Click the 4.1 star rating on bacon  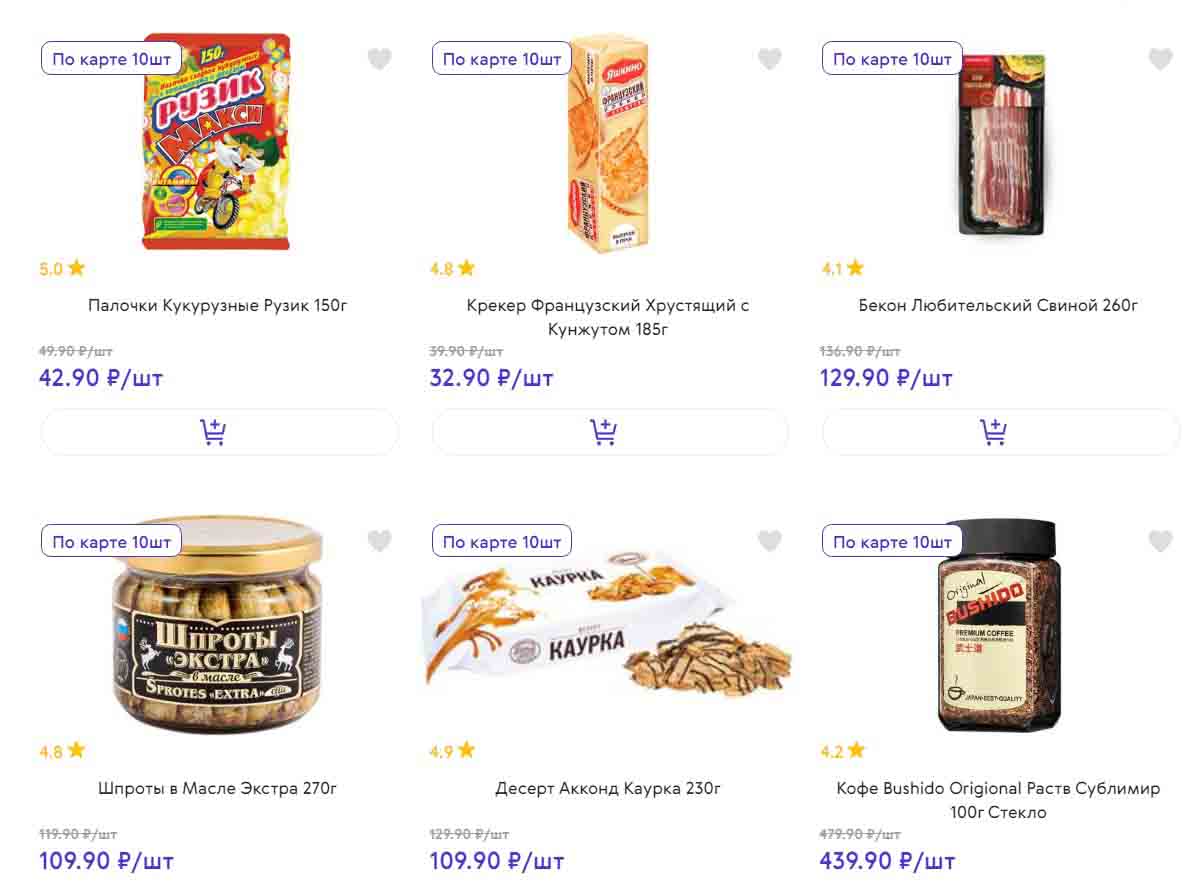click(842, 268)
